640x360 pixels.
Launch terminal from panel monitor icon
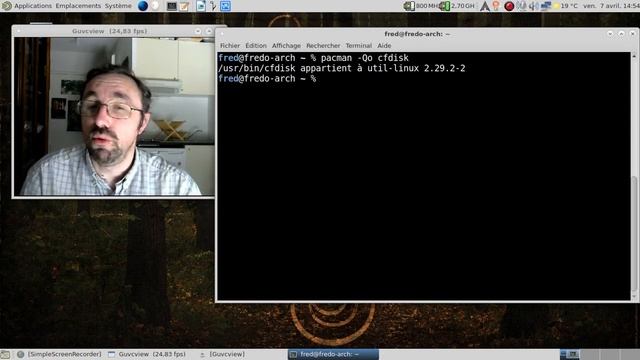click(x=172, y=6)
